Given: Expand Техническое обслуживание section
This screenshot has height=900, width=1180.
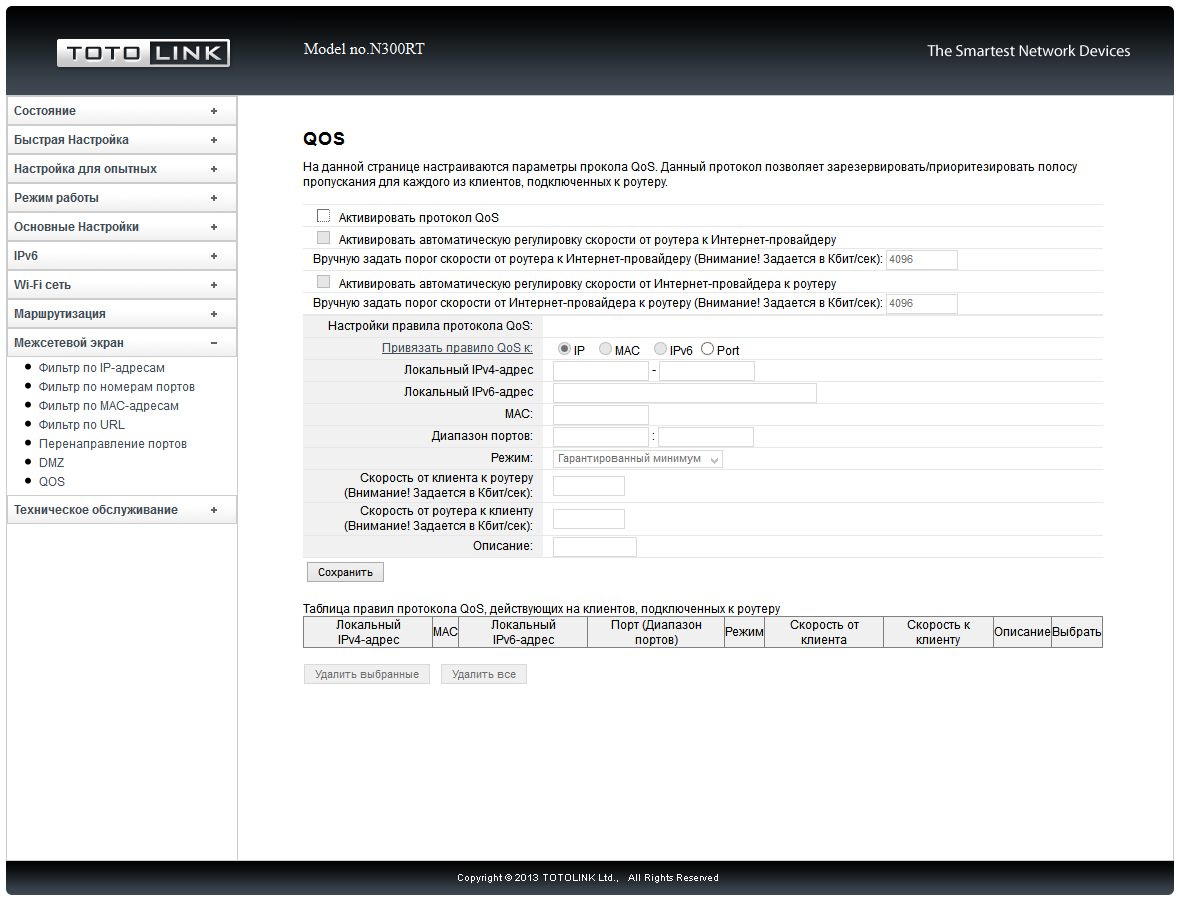Looking at the screenshot, I should (122, 509).
